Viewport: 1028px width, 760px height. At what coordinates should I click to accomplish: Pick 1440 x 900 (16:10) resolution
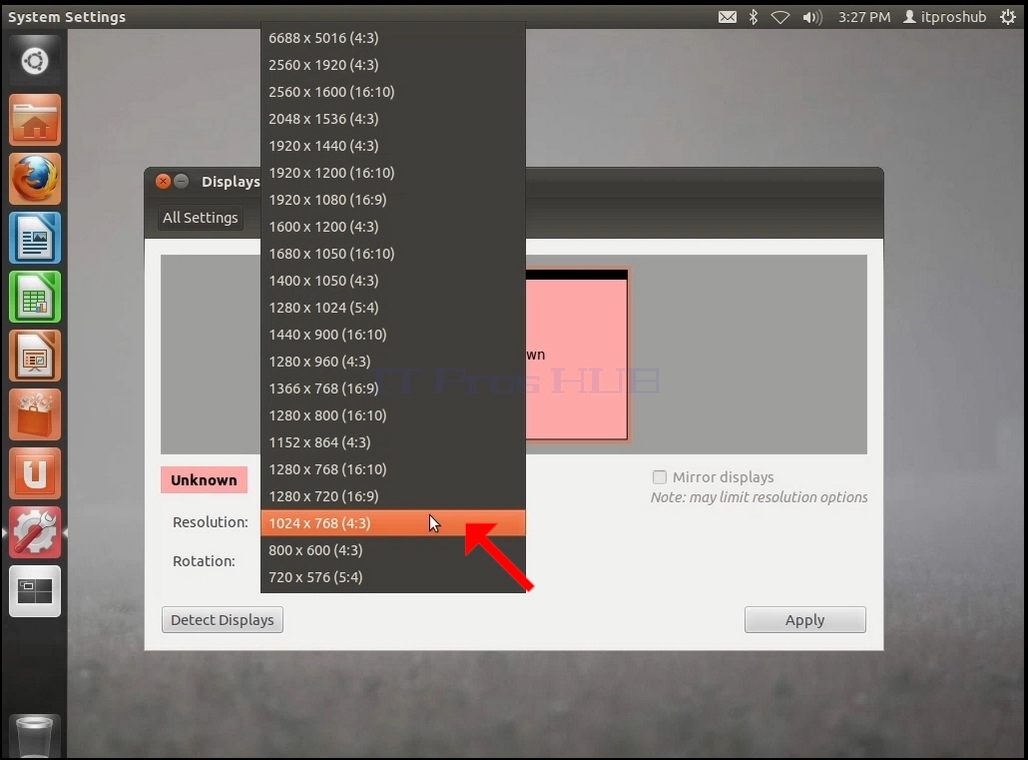(393, 334)
